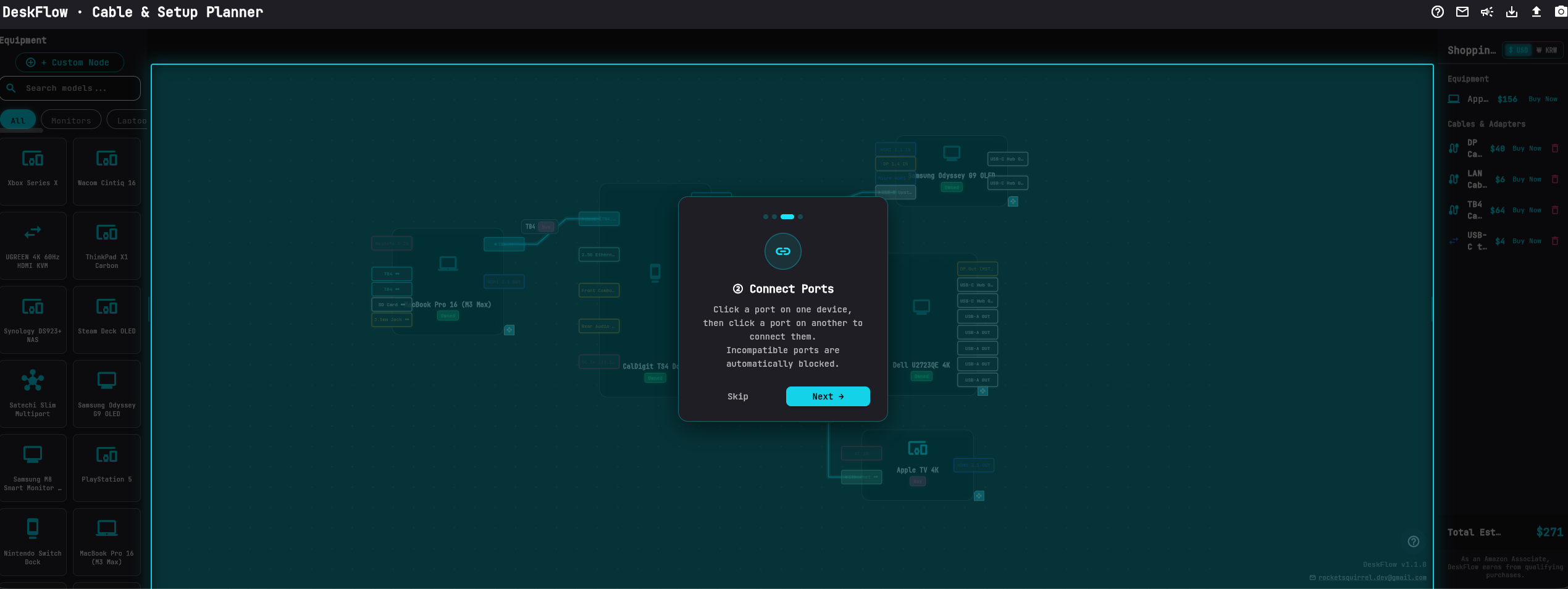The width and height of the screenshot is (1568, 589).
Task: Click the Search models input field
Action: point(70,88)
